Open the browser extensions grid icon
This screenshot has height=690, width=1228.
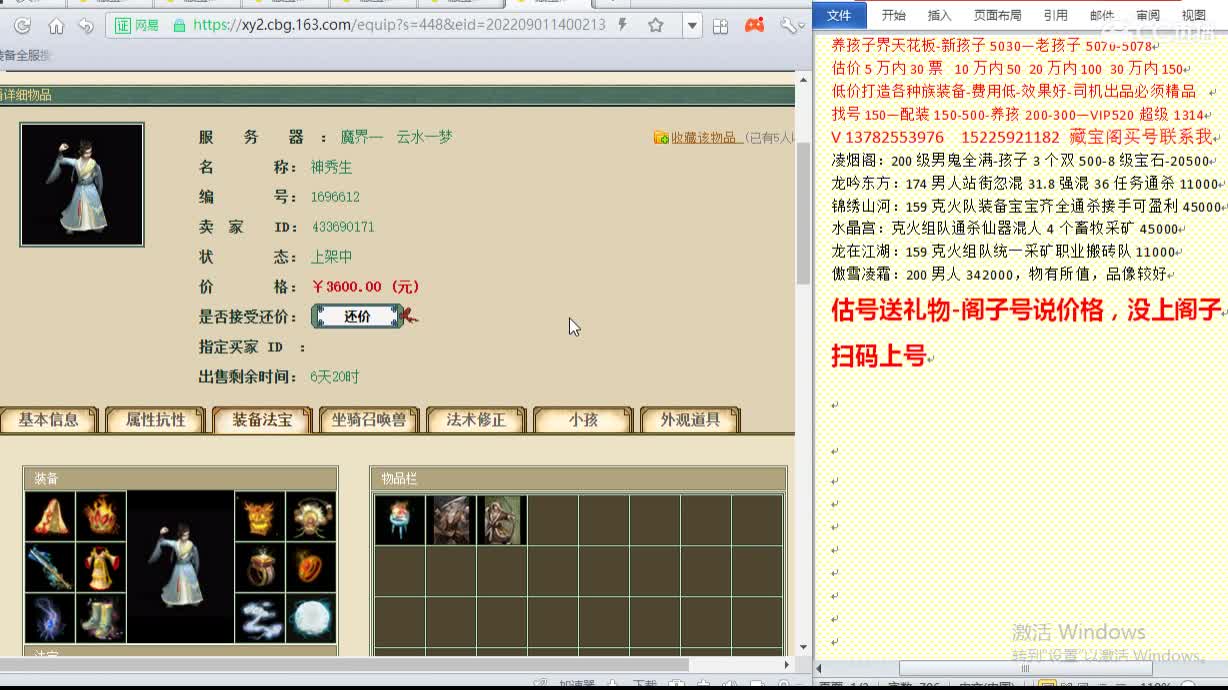coord(720,26)
